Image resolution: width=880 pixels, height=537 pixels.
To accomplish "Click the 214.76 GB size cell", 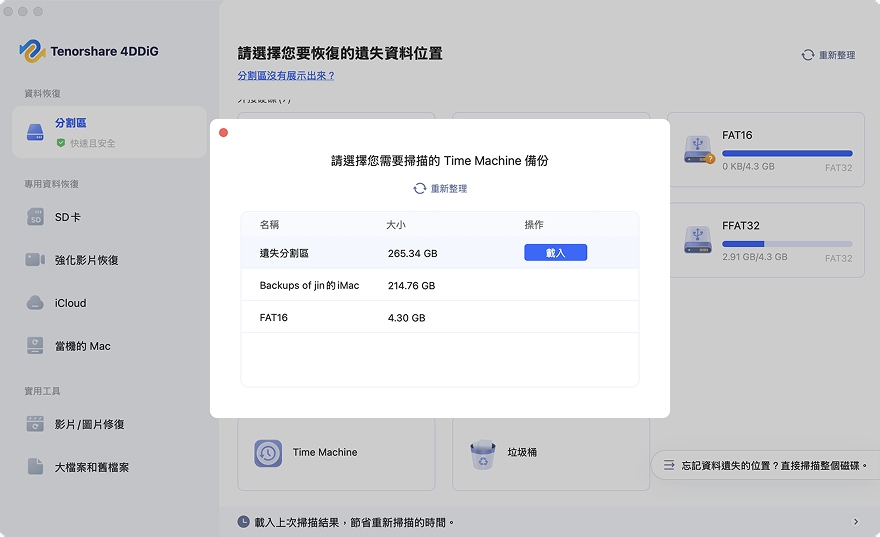I will (411, 285).
